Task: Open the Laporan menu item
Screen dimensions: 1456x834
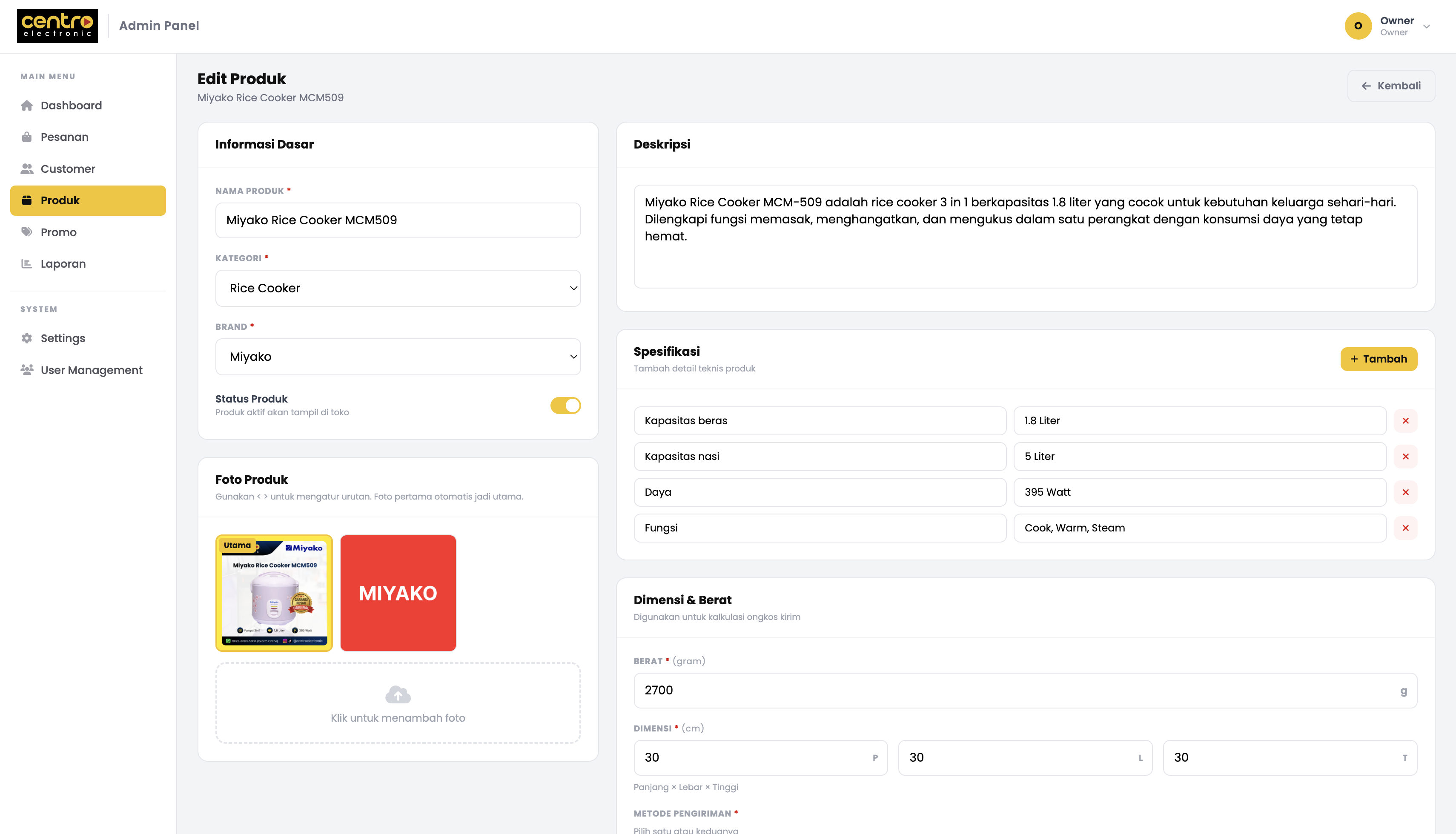Action: 88,264
